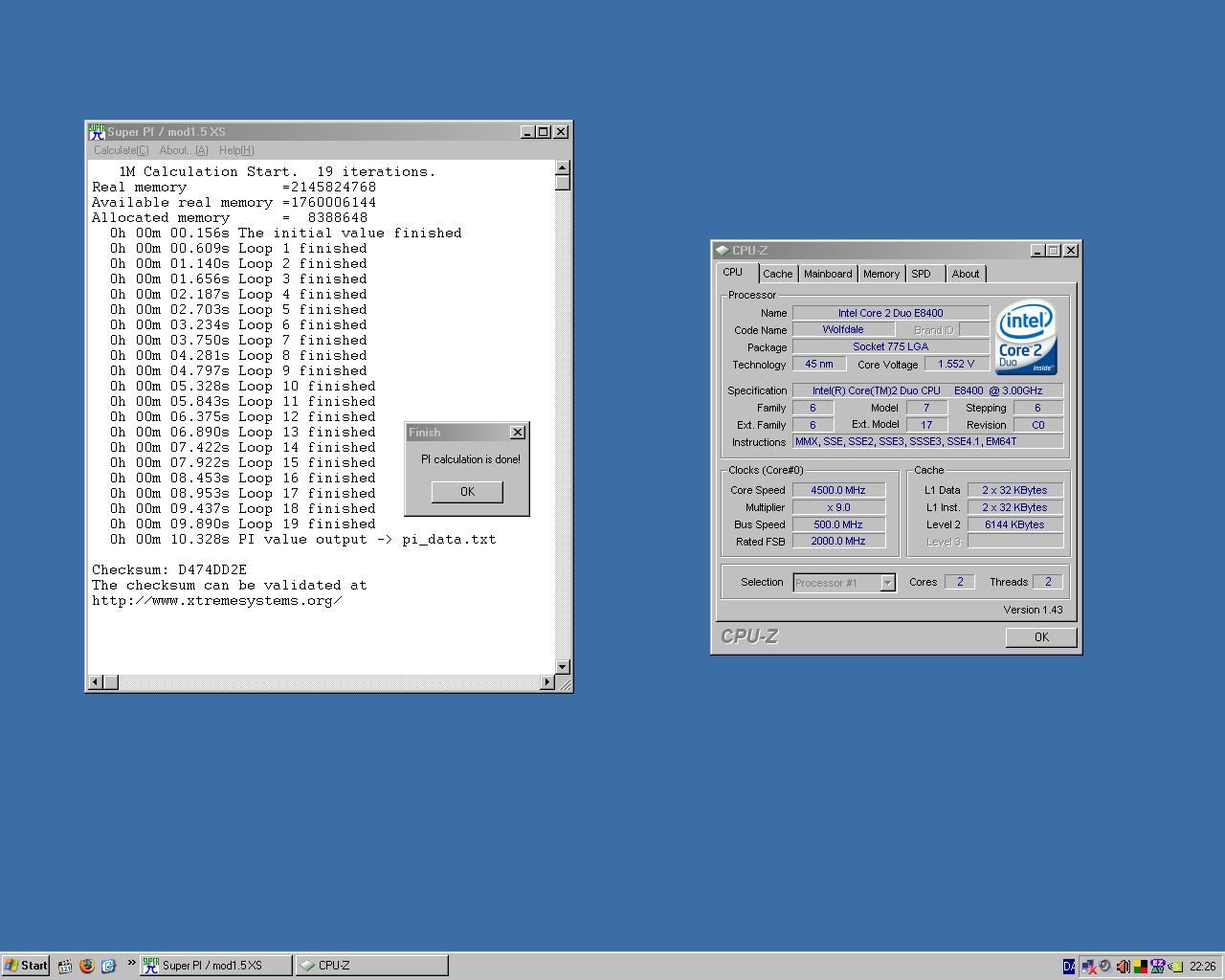Switch to Super PI taskbar button
1225x980 pixels.
(x=216, y=966)
